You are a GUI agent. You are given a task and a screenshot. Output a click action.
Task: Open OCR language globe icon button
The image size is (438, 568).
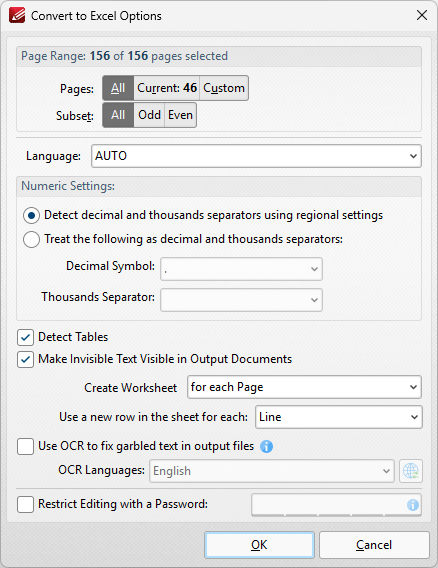point(411,471)
